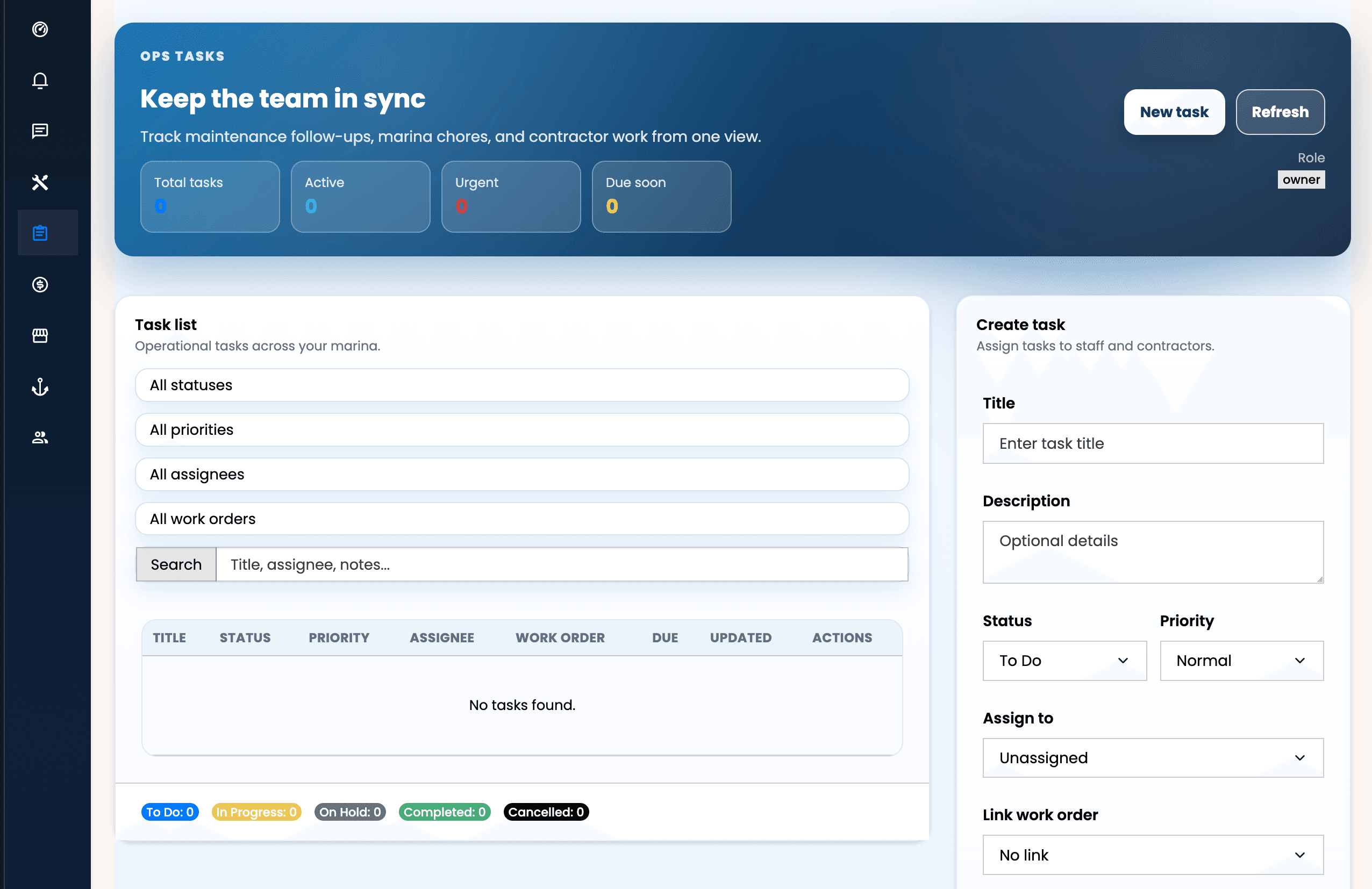This screenshot has width=1372, height=889.
Task: Open the messages chat icon
Action: click(40, 131)
